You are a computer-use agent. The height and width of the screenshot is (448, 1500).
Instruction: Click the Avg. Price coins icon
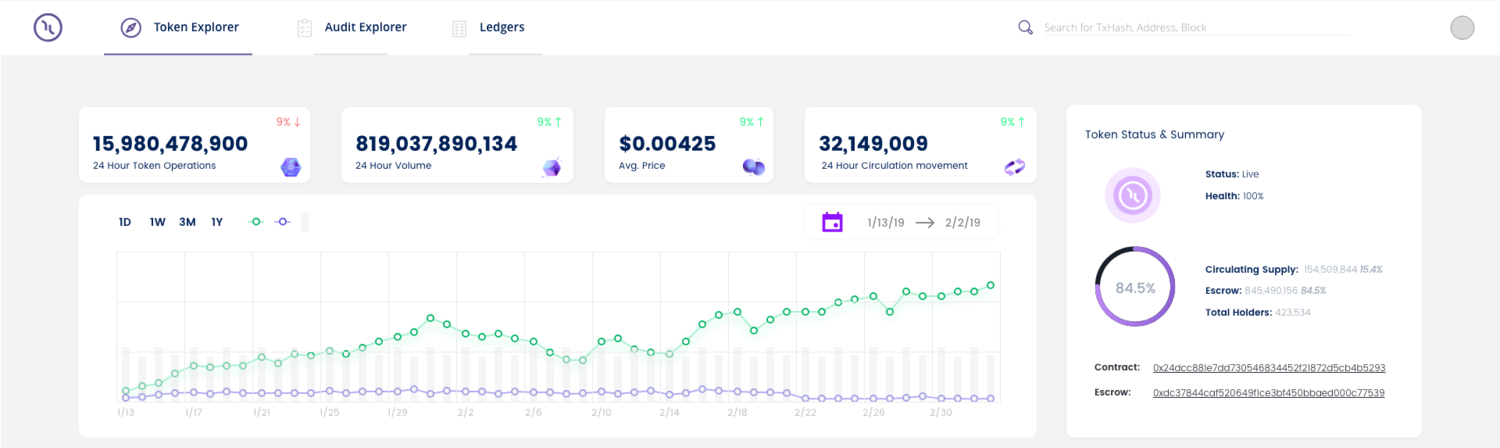pos(754,167)
